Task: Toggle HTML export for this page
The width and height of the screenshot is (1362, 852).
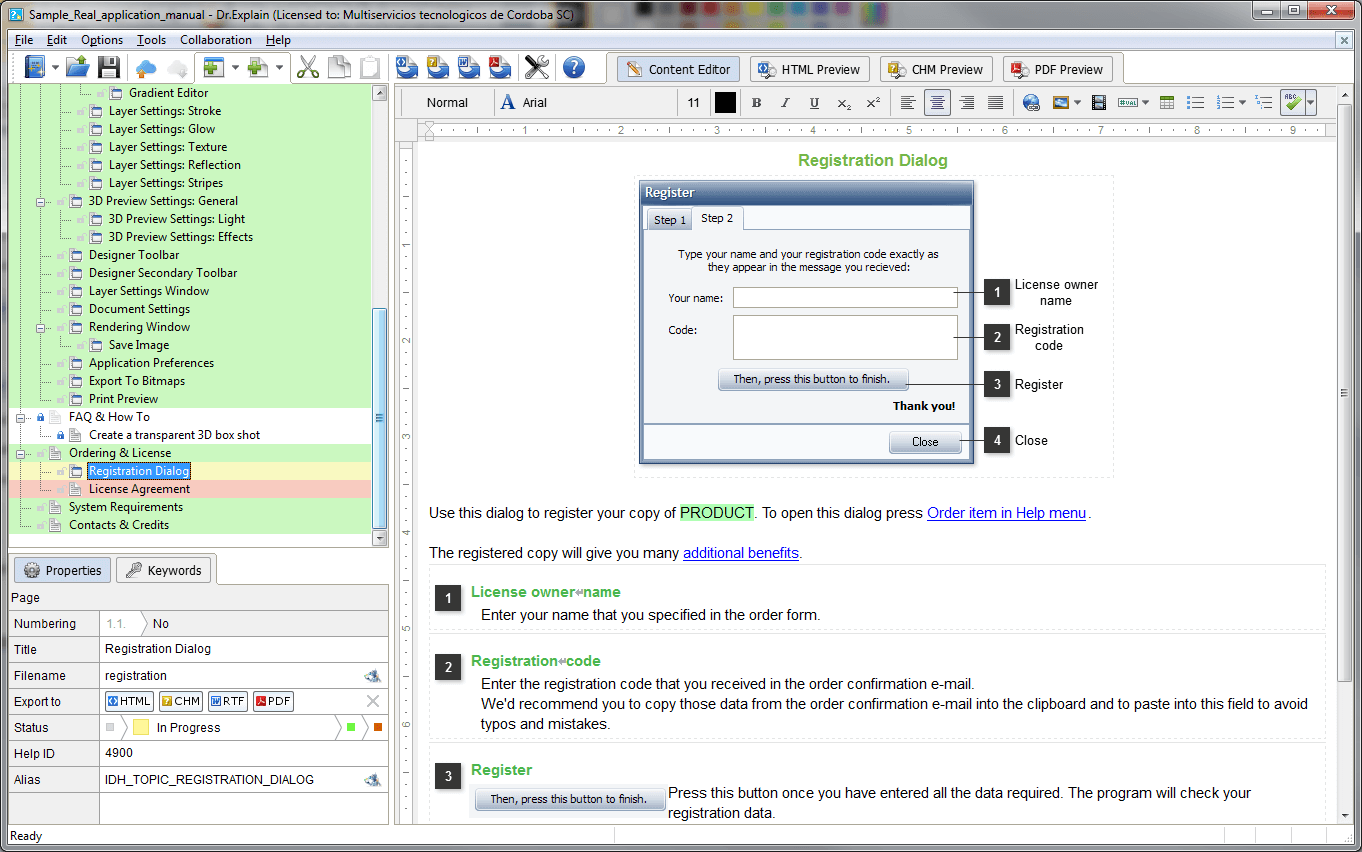Action: tap(129, 701)
